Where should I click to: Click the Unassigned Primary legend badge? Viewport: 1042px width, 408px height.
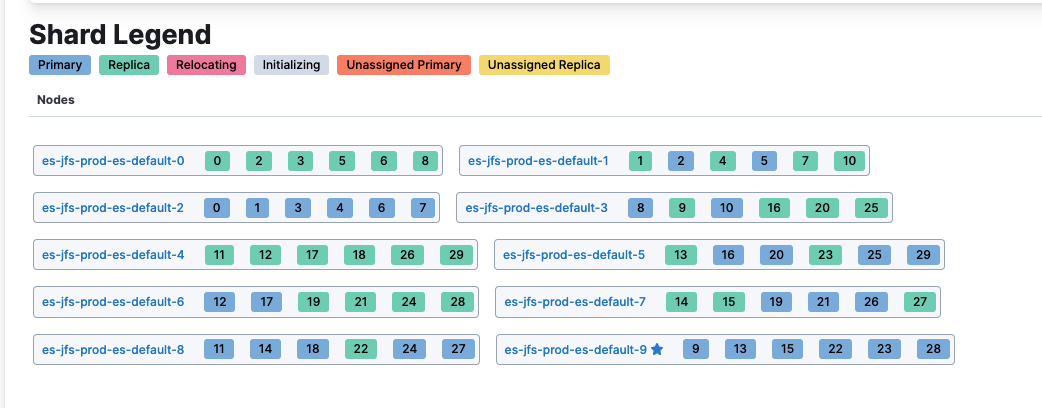[x=404, y=65]
